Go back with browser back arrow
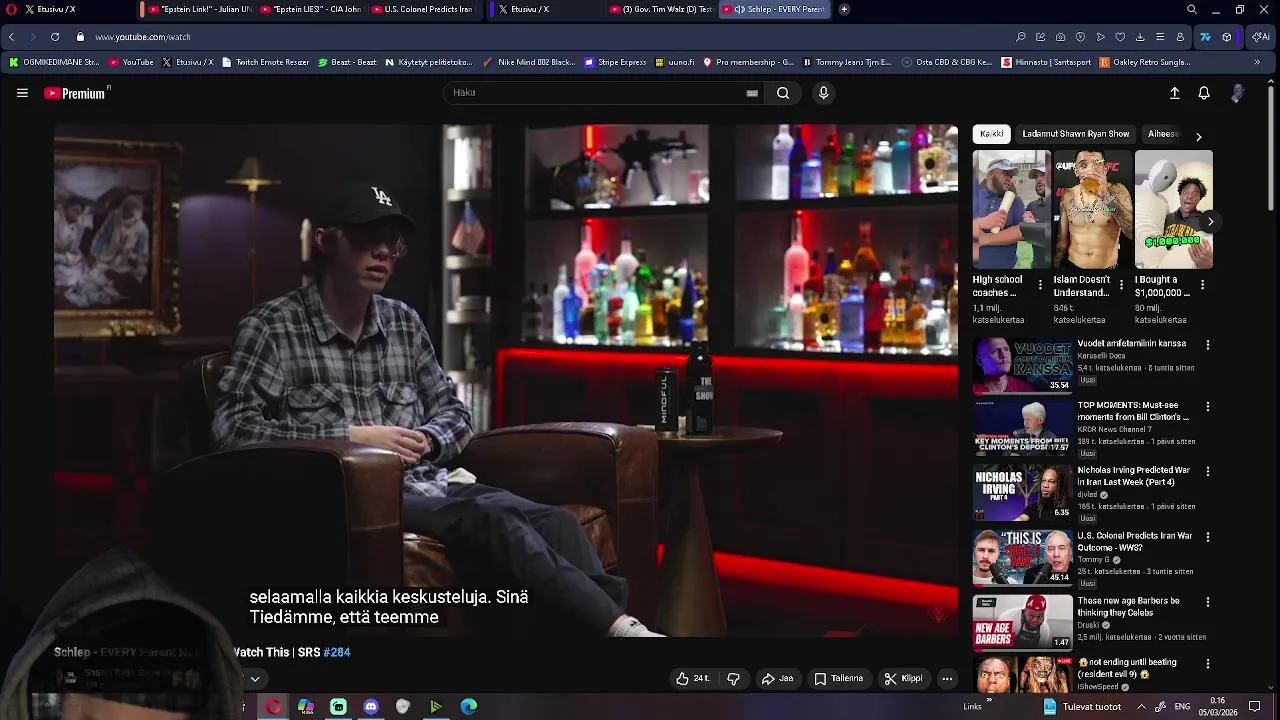1280x720 pixels. click(x=11, y=37)
